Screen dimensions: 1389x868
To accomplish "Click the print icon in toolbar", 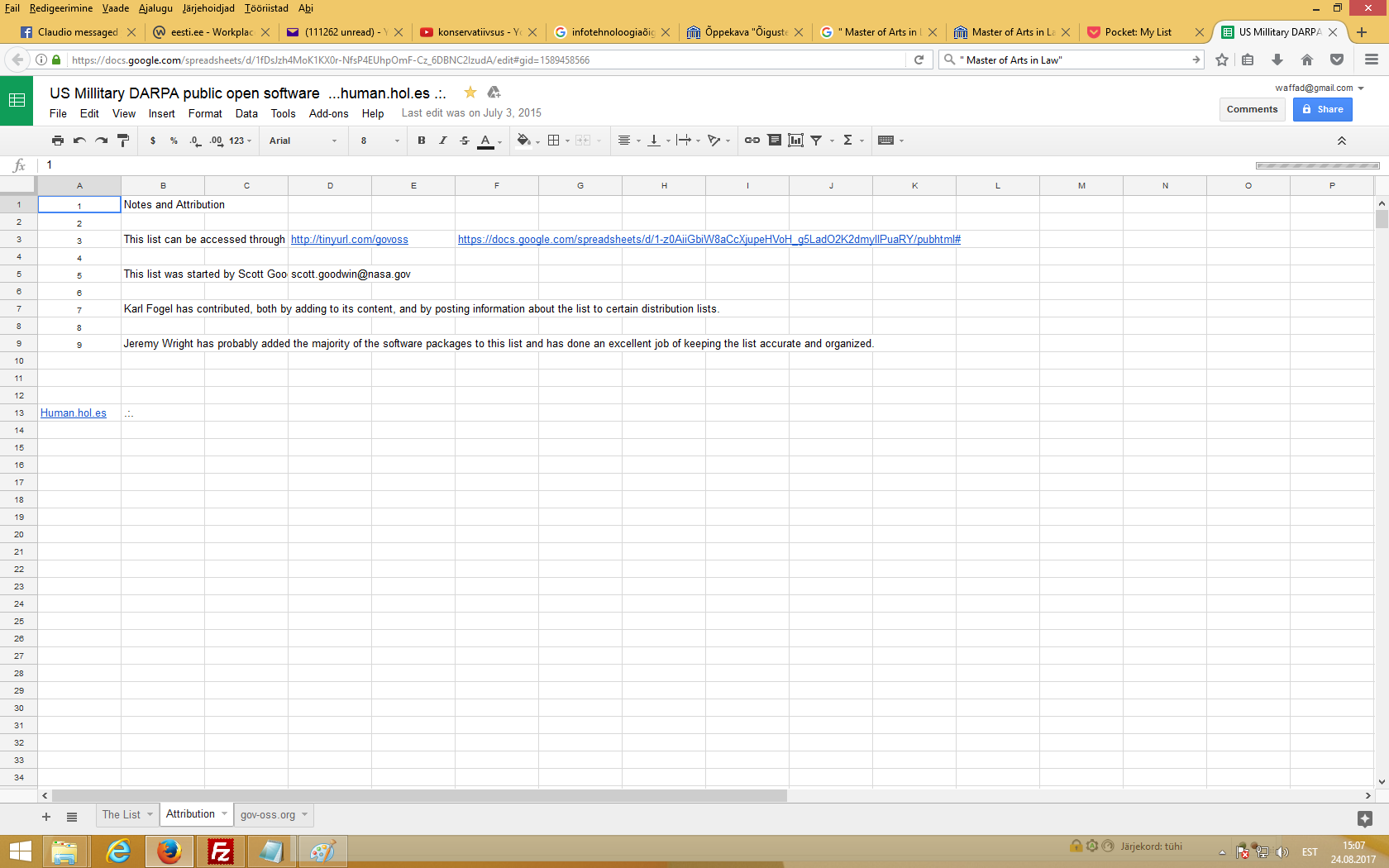I will (x=57, y=141).
